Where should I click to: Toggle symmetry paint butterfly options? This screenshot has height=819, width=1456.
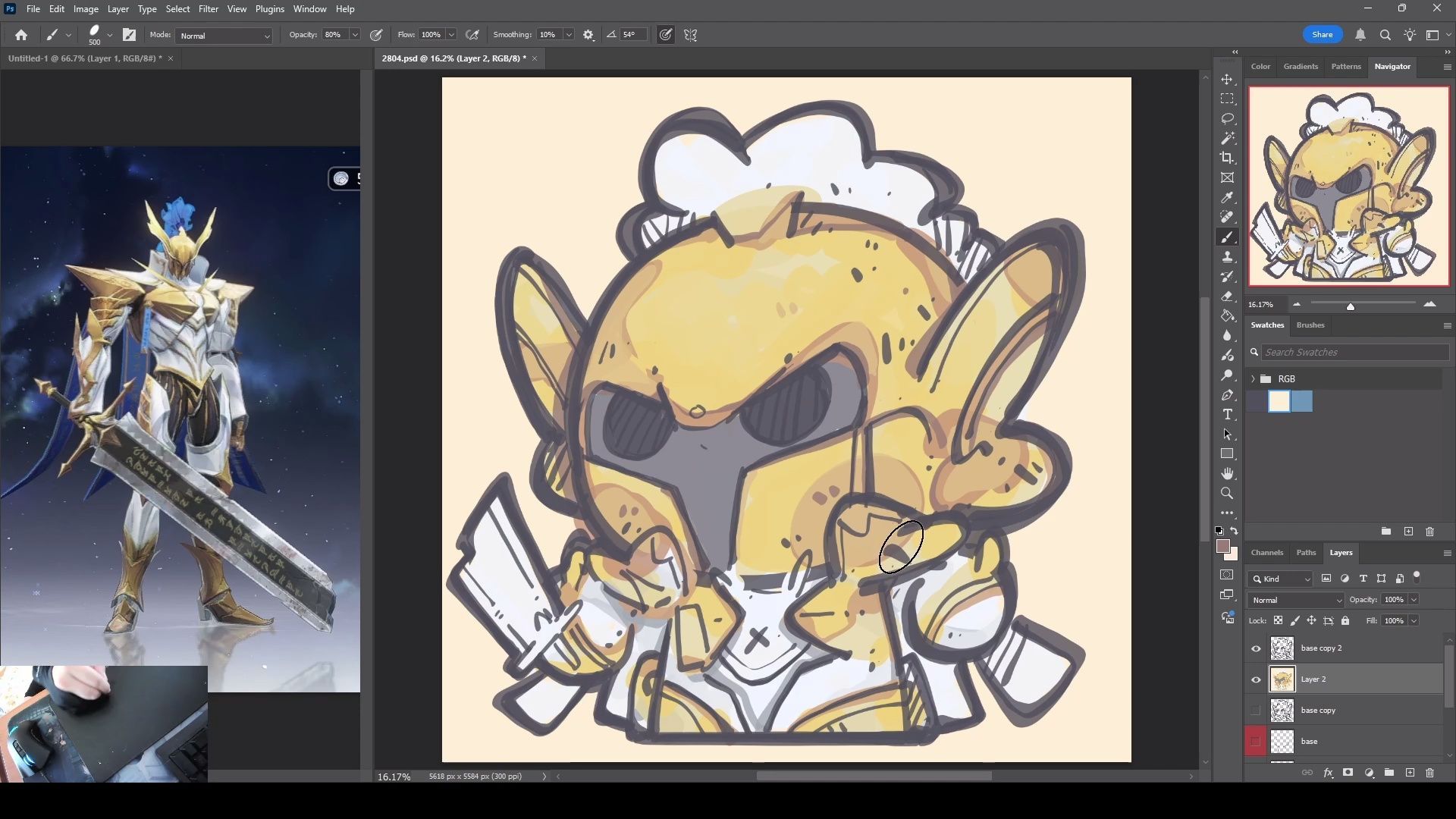690,35
